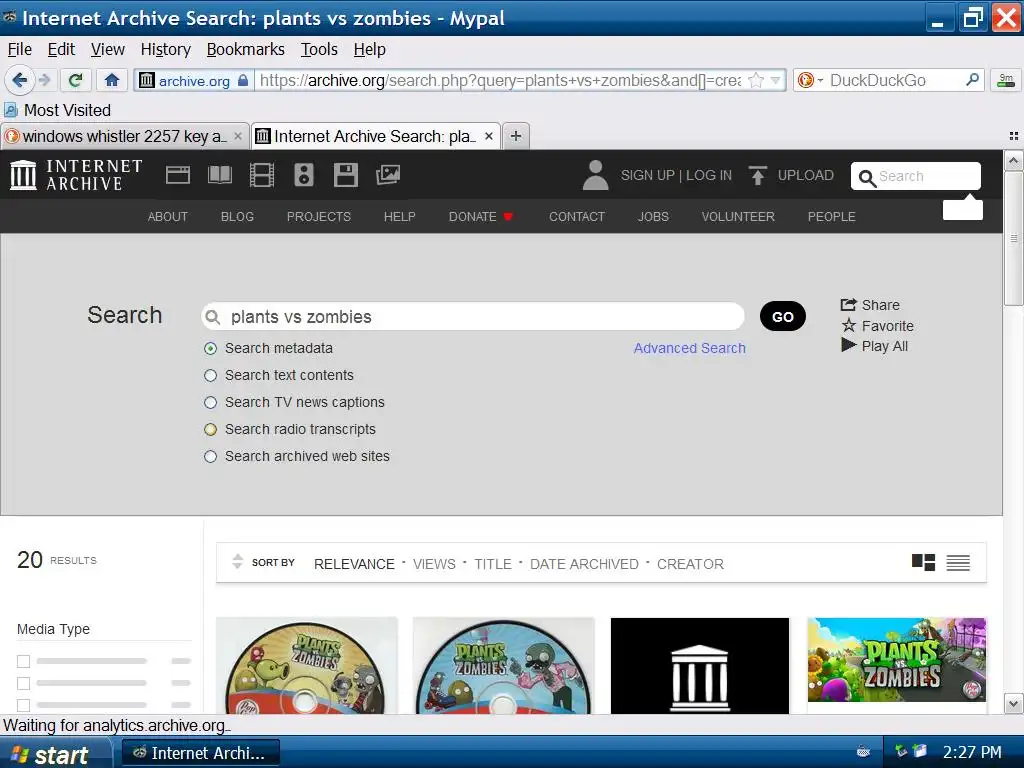This screenshot has width=1024, height=768.
Task: Open the Windows start button
Action: pyautogui.click(x=54, y=753)
